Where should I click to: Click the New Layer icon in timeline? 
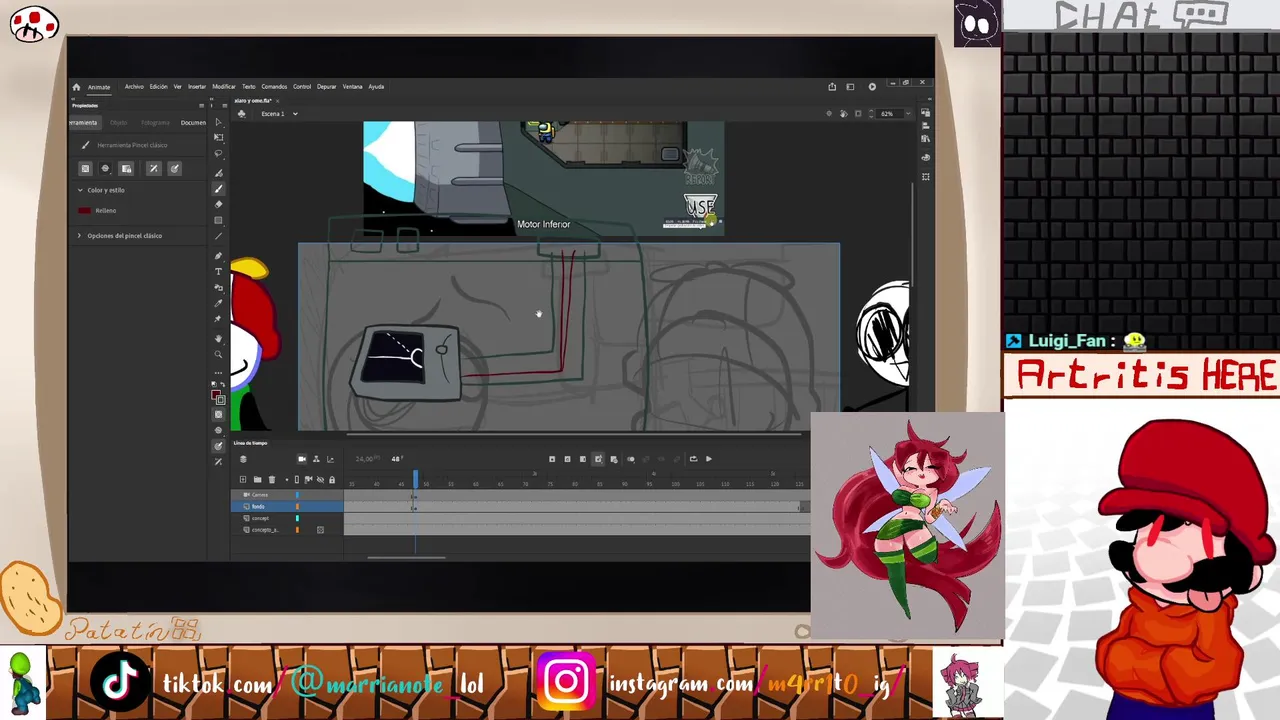[x=243, y=480]
